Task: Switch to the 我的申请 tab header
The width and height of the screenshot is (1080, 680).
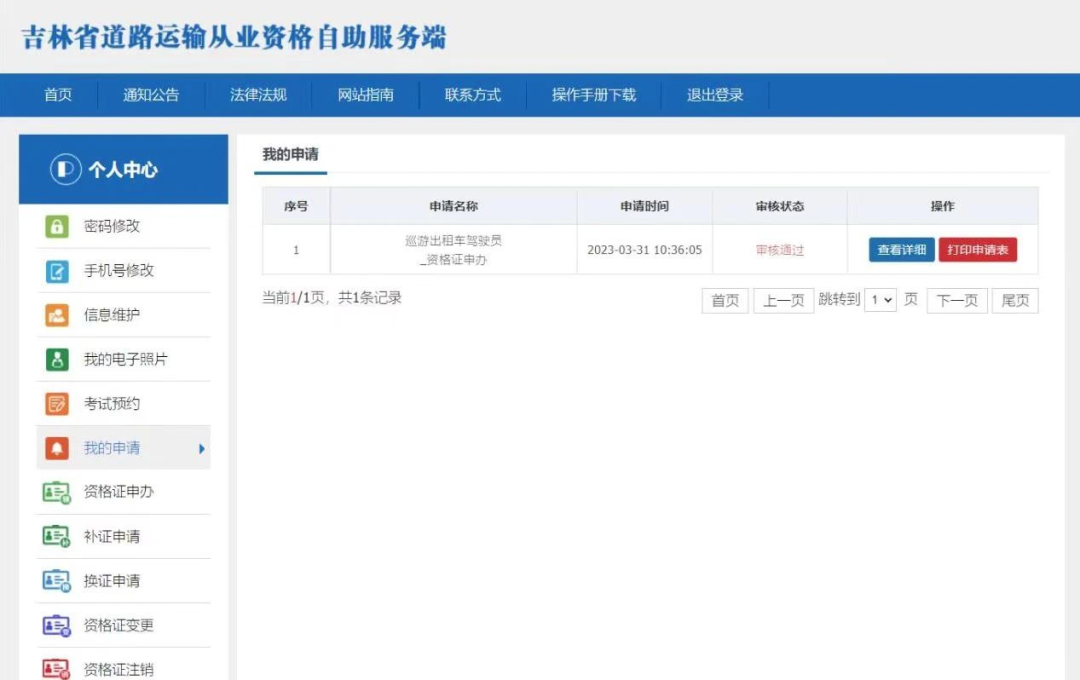Action: 291,155
